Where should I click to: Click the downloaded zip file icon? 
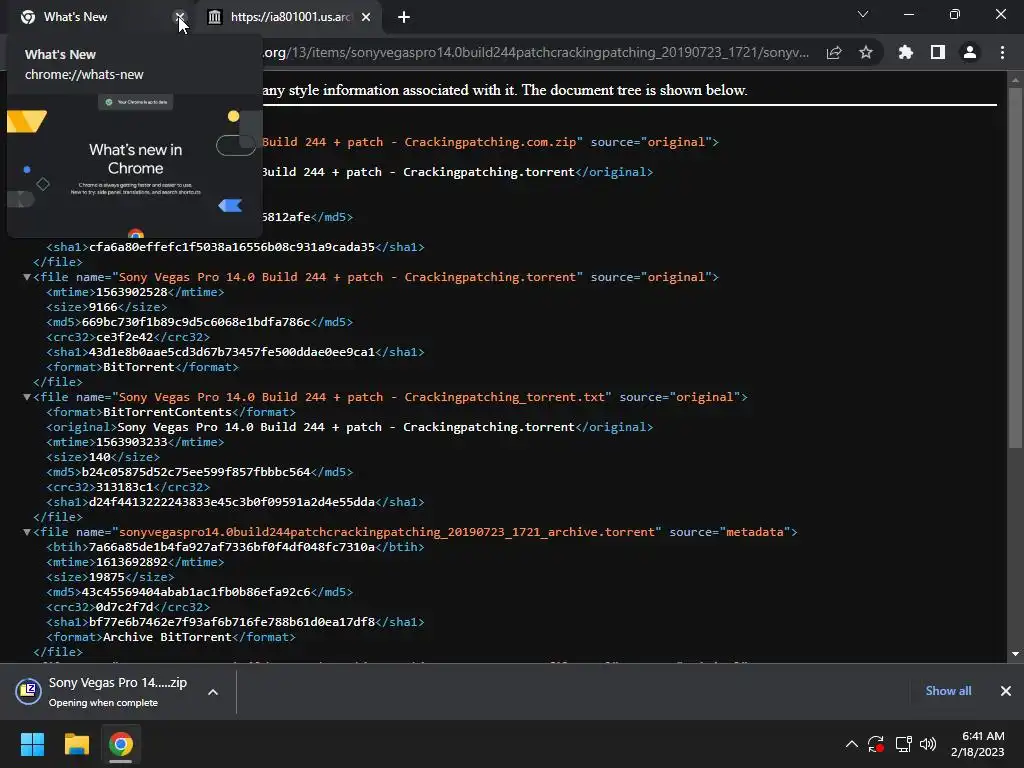(29, 692)
